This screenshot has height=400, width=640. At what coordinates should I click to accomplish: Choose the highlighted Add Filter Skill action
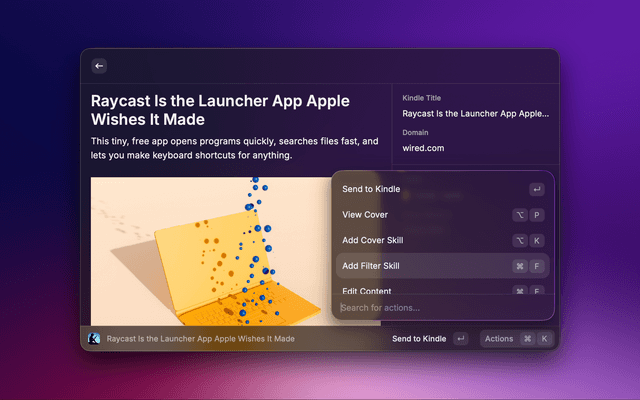pyautogui.click(x=371, y=266)
